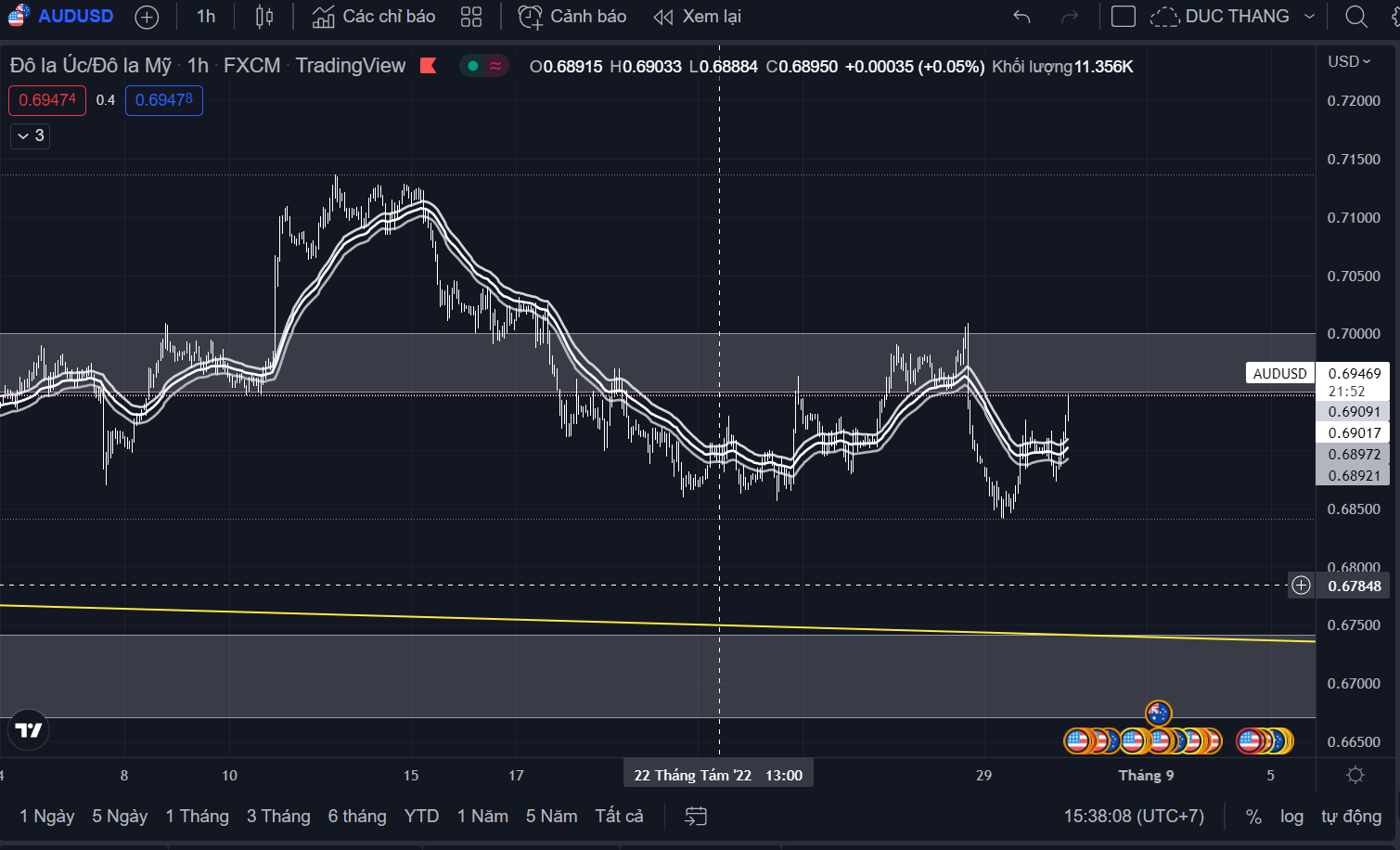1400x850 pixels.
Task: Open the USD currency dropdown
Action: pos(1349,61)
